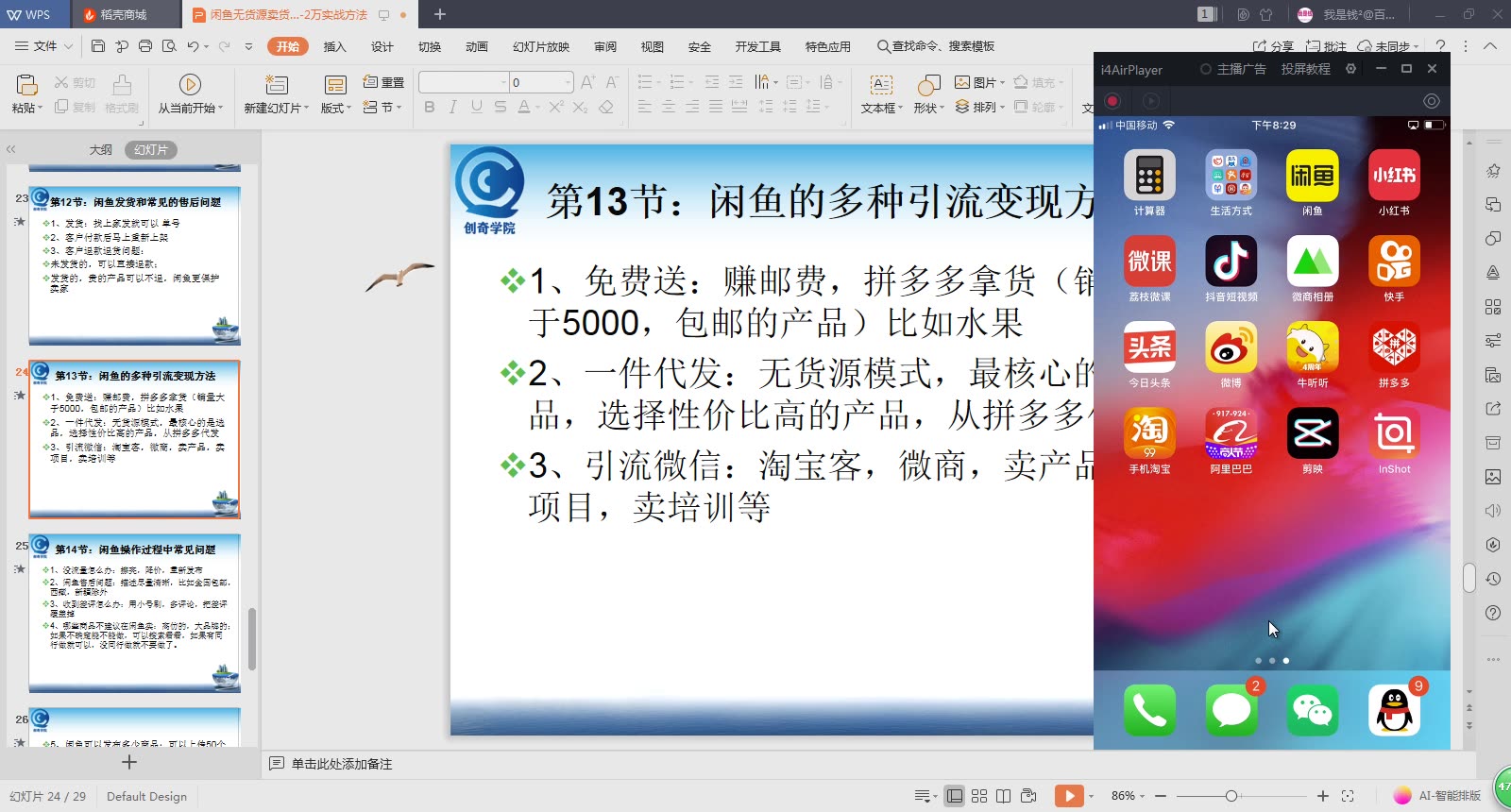
Task: Click the zoom slider handle
Action: point(1231,796)
